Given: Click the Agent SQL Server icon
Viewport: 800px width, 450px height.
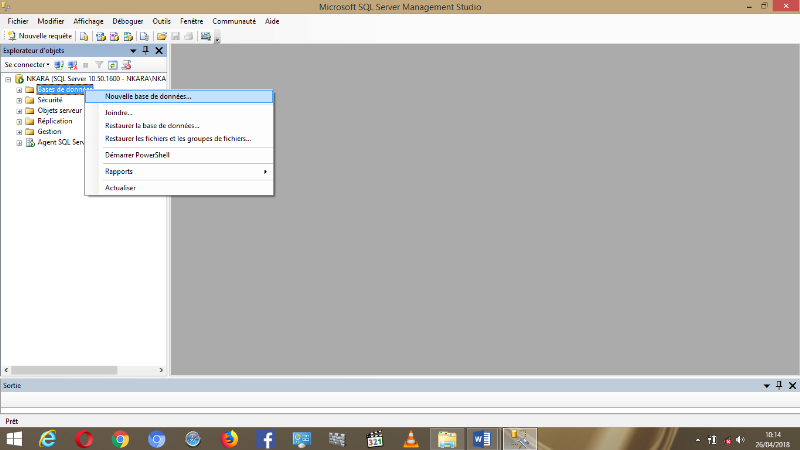Looking at the screenshot, I should (30, 142).
